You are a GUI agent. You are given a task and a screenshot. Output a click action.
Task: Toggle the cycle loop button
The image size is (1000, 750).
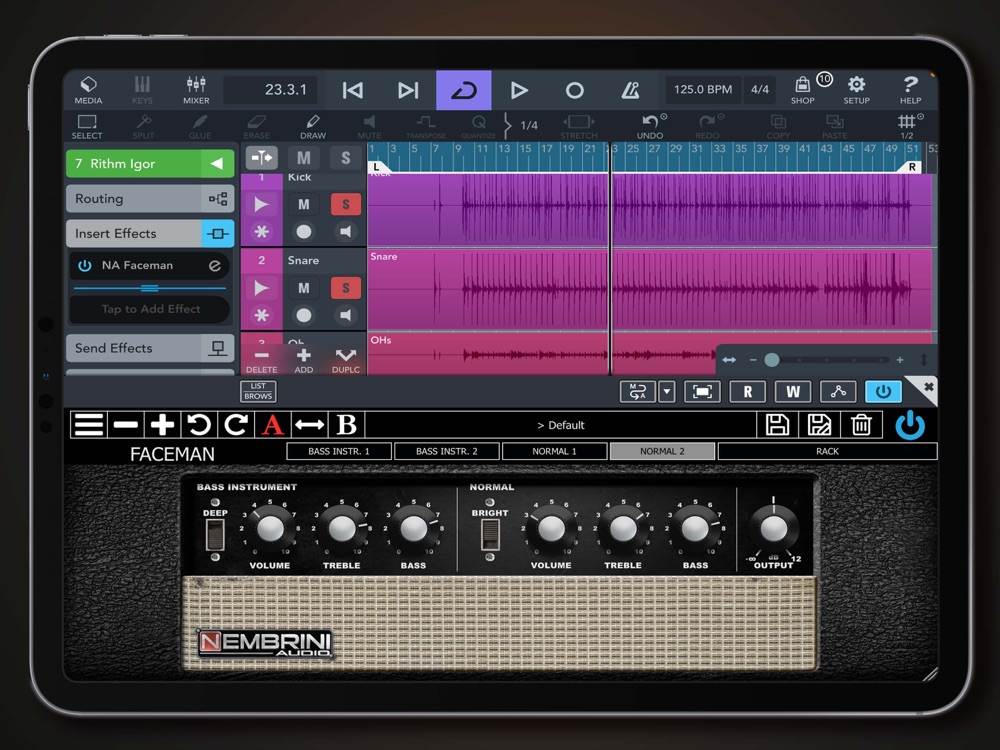464,90
